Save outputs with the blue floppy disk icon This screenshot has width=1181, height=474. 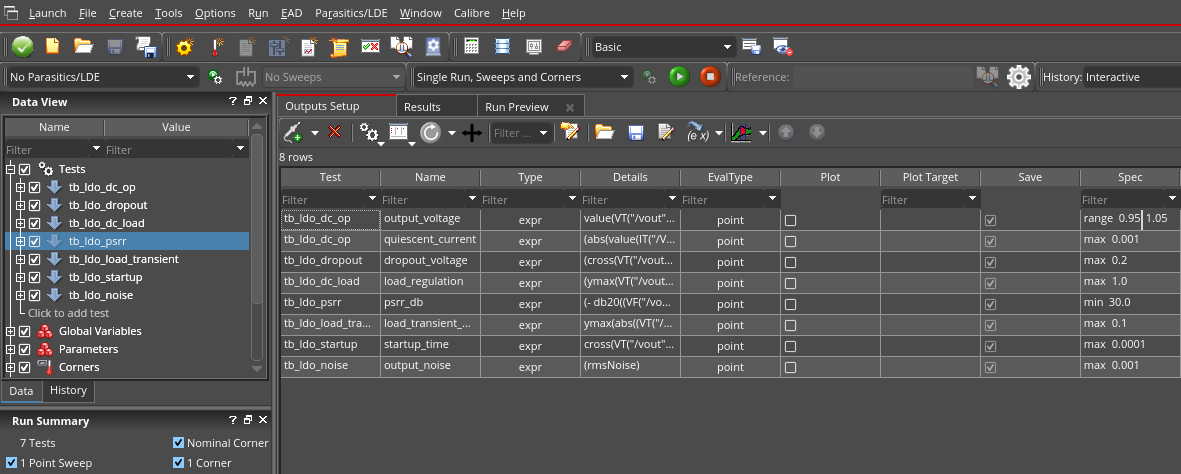coord(636,133)
